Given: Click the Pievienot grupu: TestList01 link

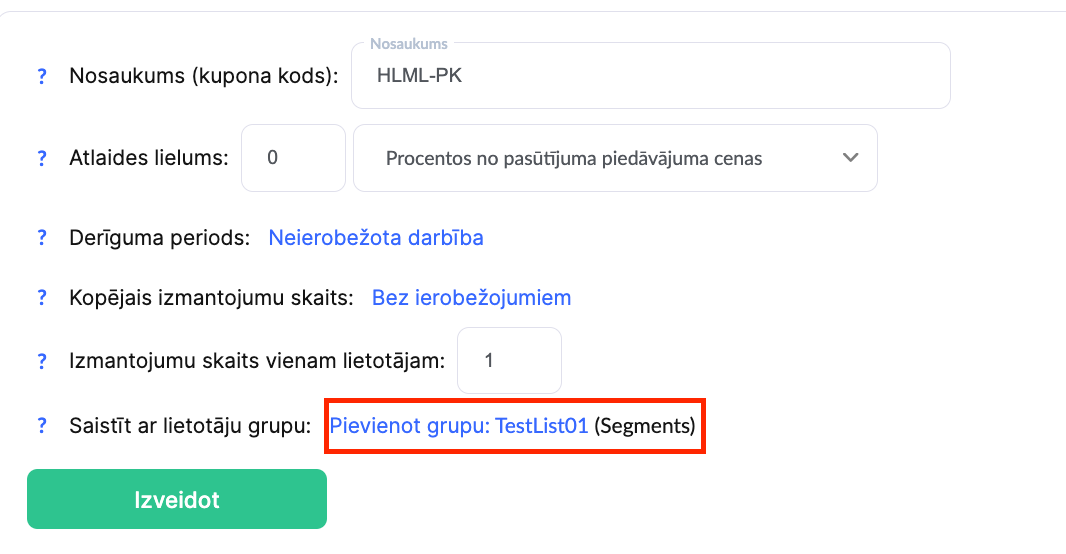Looking at the screenshot, I should click(459, 426).
